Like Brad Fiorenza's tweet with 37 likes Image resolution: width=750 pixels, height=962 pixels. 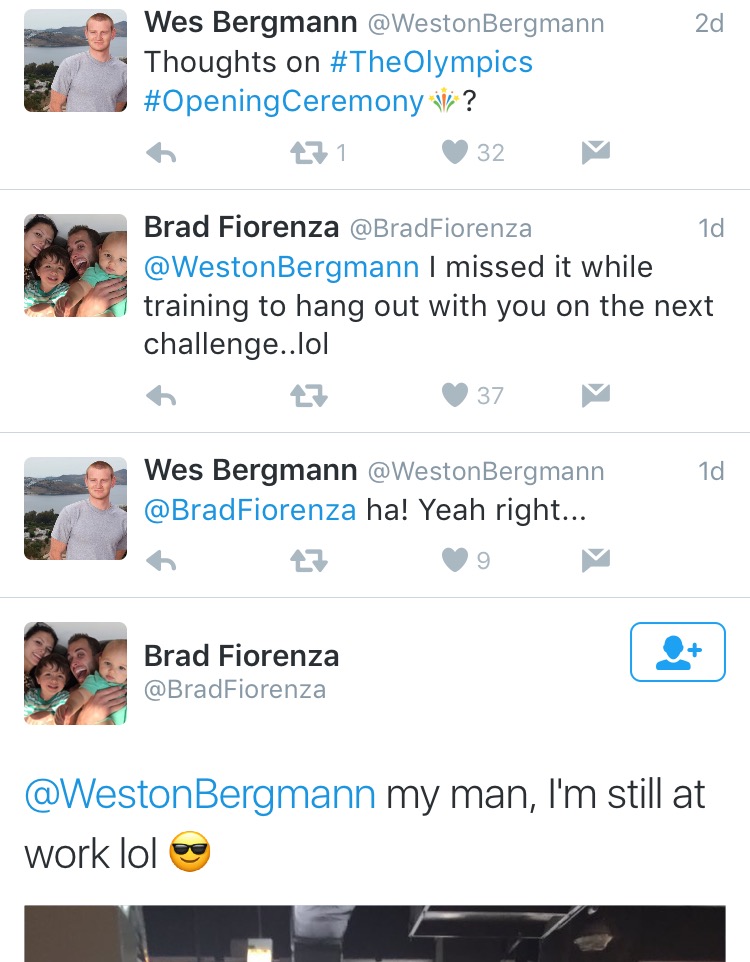455,395
